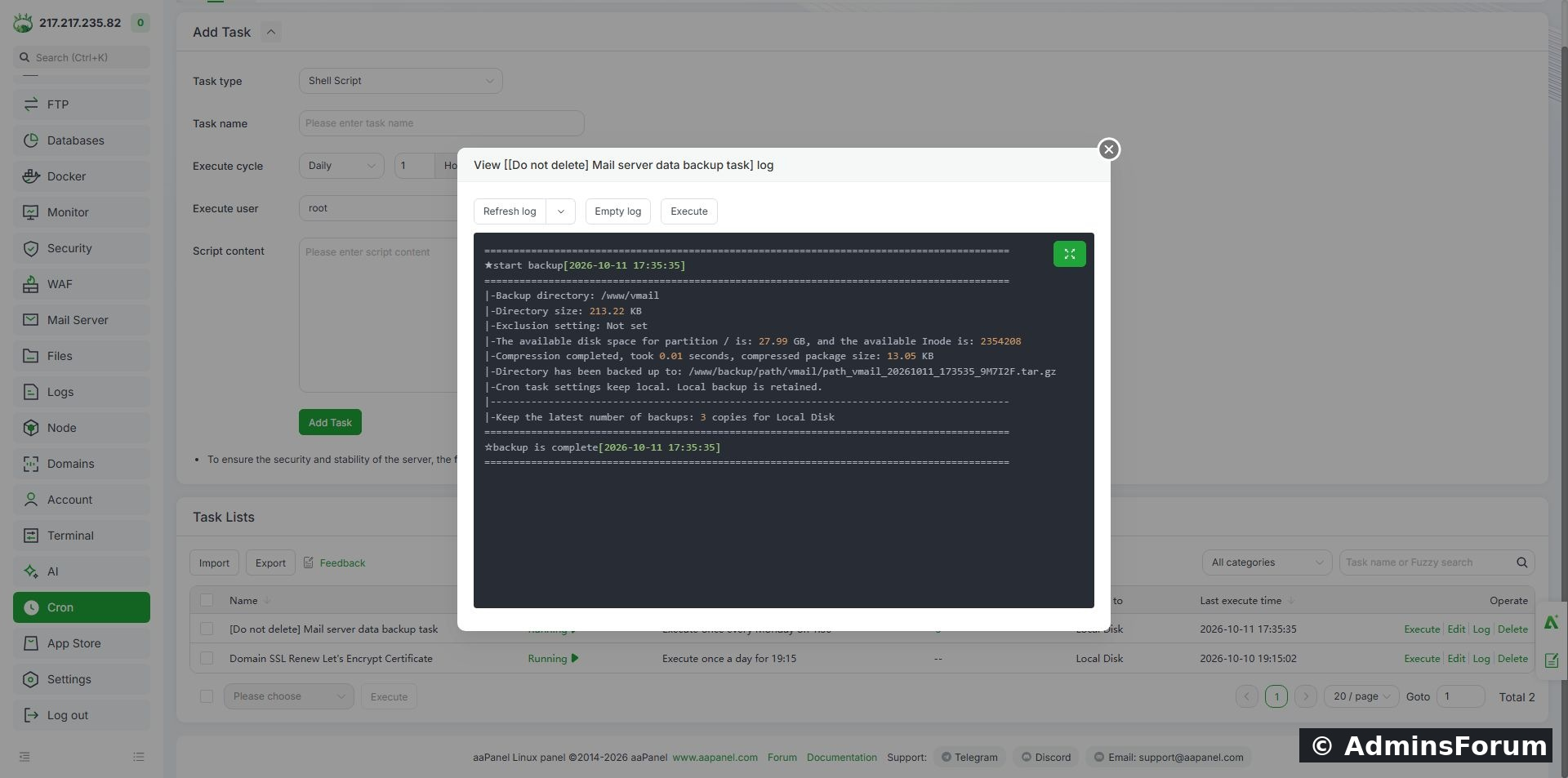
Task: Open the All categories filter dropdown
Action: [x=1267, y=562]
